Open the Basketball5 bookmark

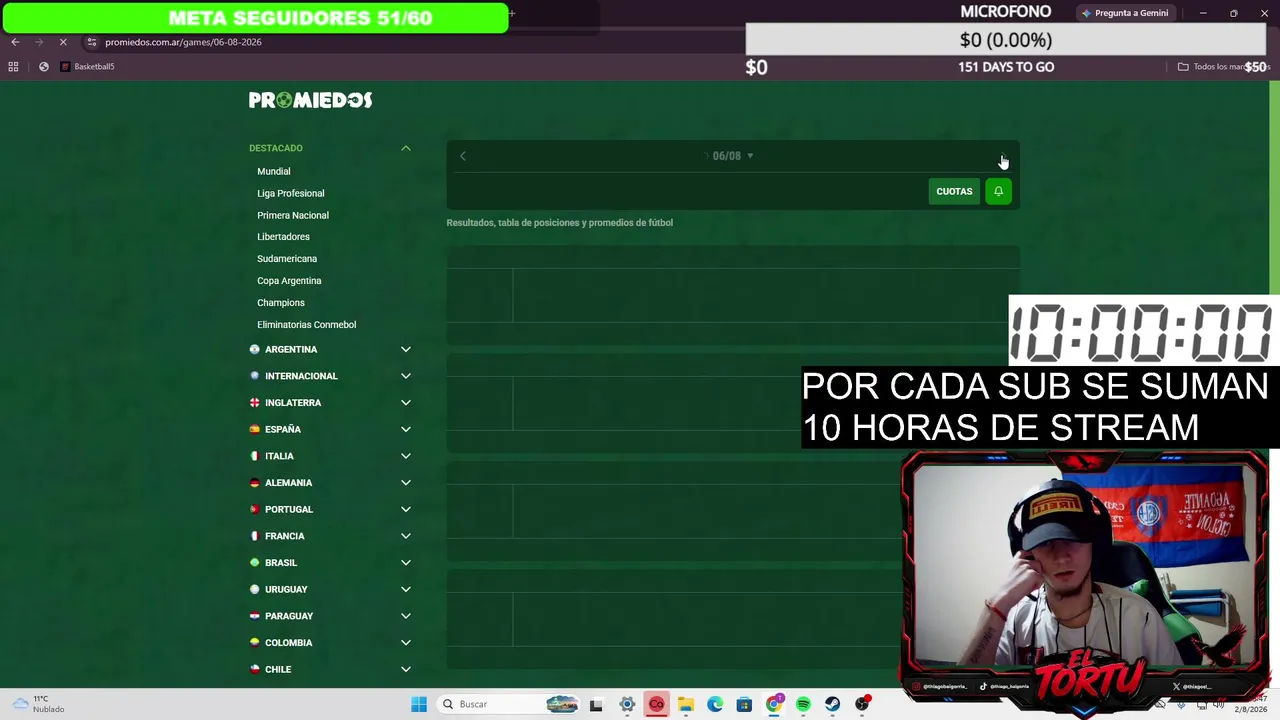(88, 67)
